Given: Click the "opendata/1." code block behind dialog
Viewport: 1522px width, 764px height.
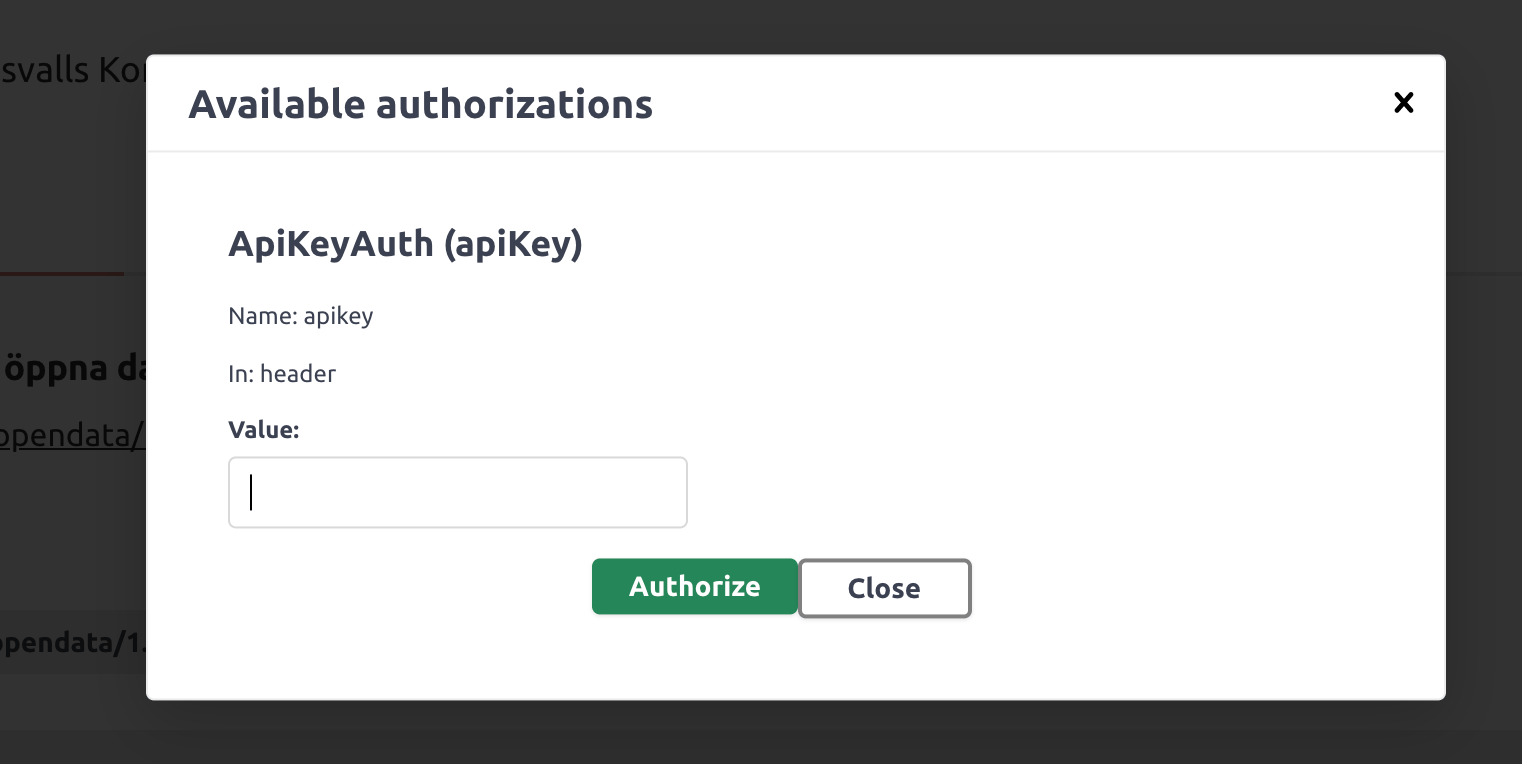Looking at the screenshot, I should click(x=72, y=642).
